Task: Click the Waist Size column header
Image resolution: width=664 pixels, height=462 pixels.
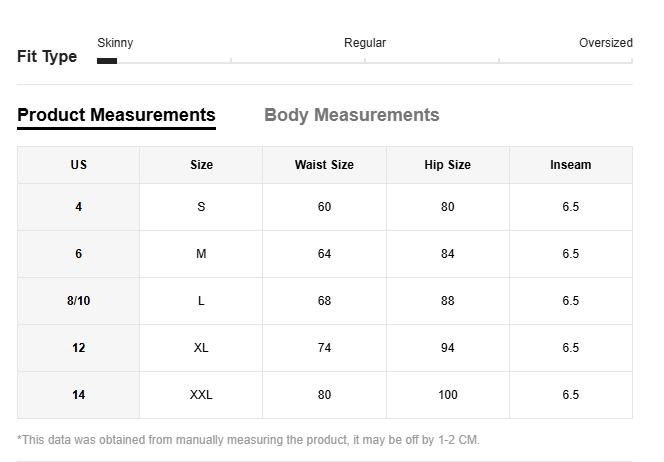Action: point(324,165)
